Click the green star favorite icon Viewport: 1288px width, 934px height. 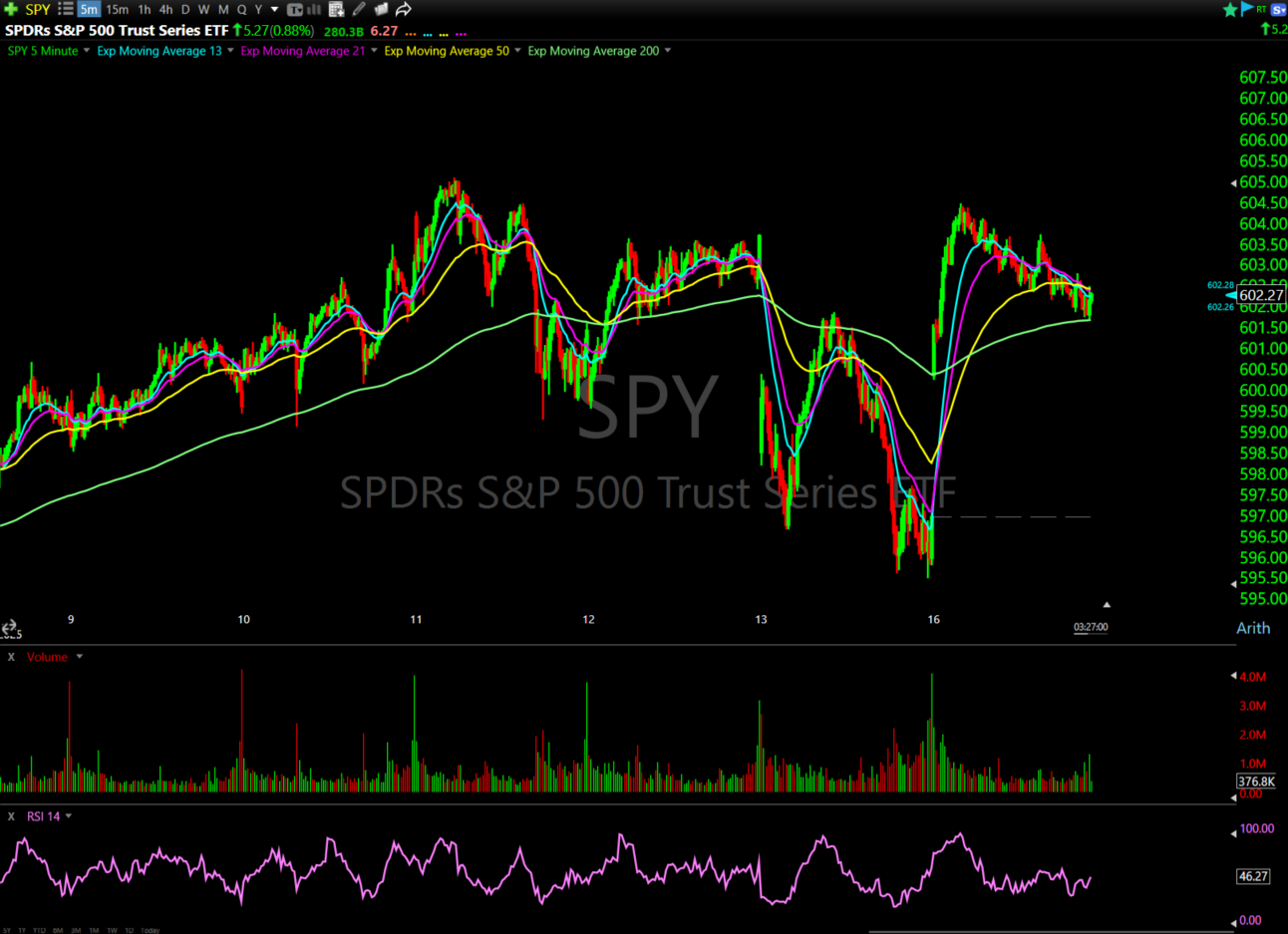(1230, 9)
